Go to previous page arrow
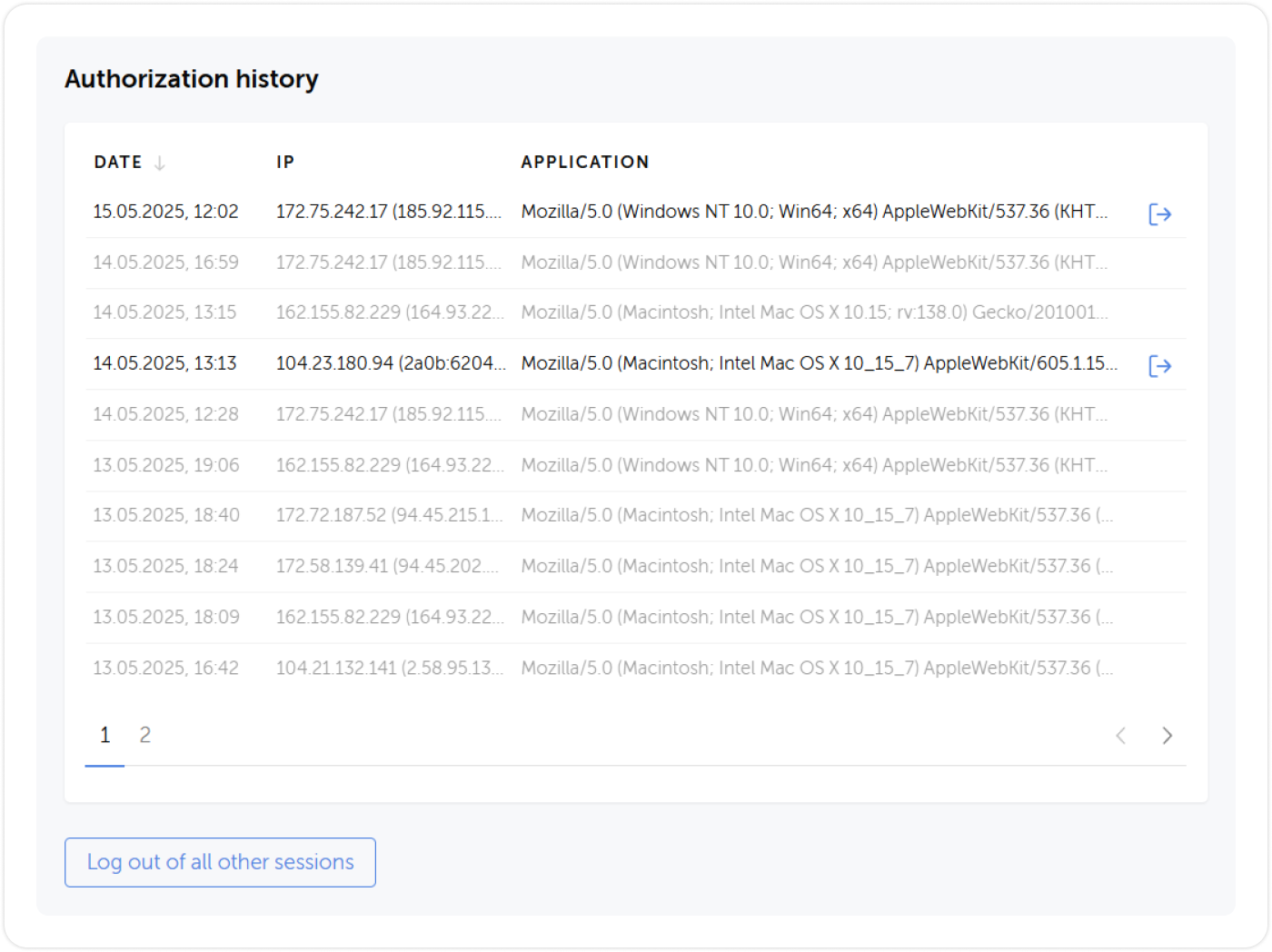 (x=1121, y=736)
